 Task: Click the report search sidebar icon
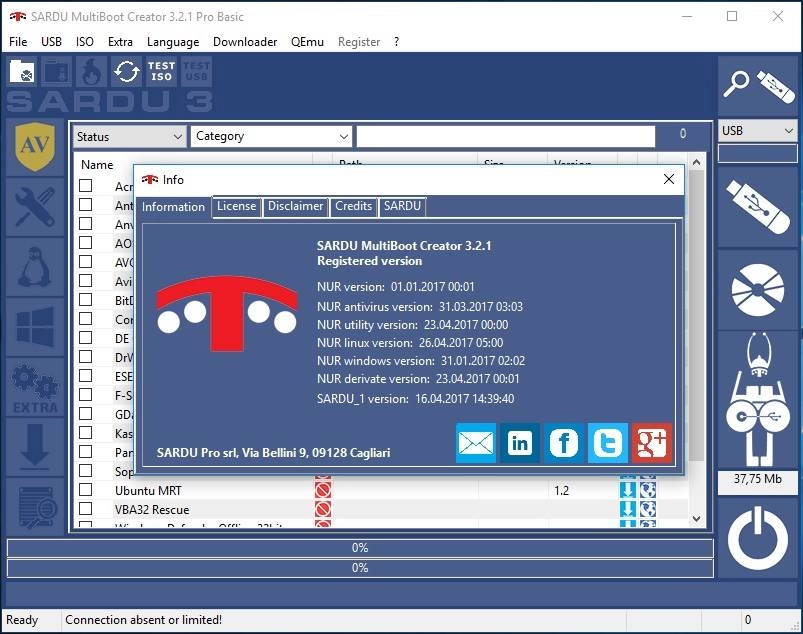(x=35, y=506)
